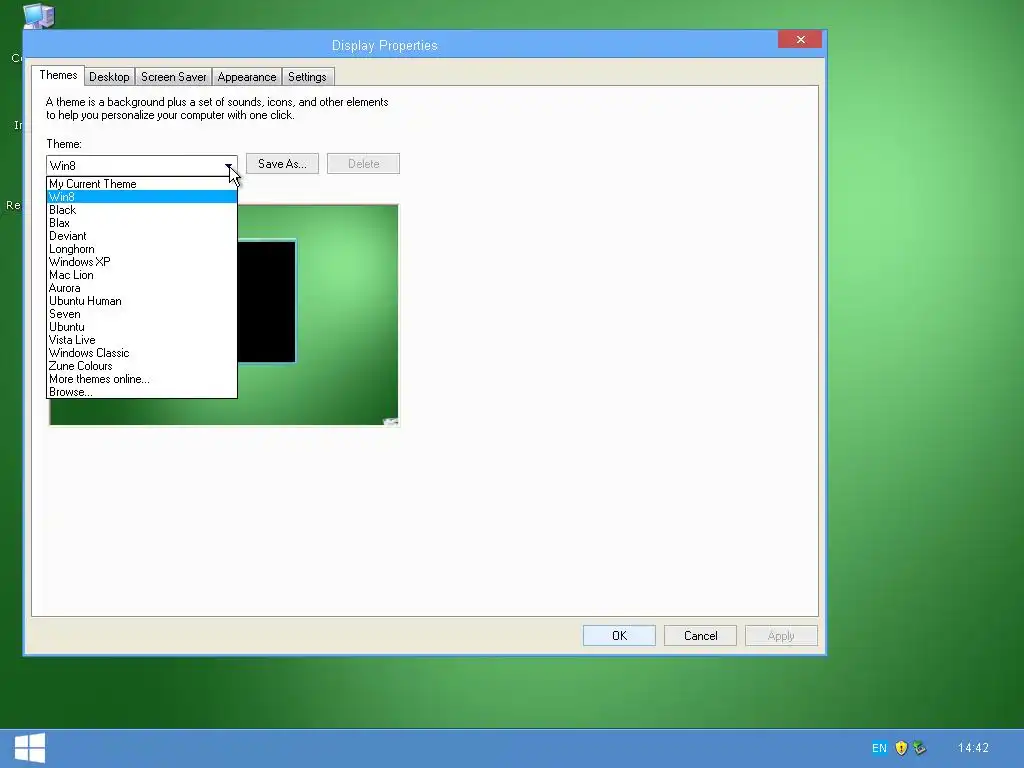Click the Delete theme button

[x=363, y=164]
